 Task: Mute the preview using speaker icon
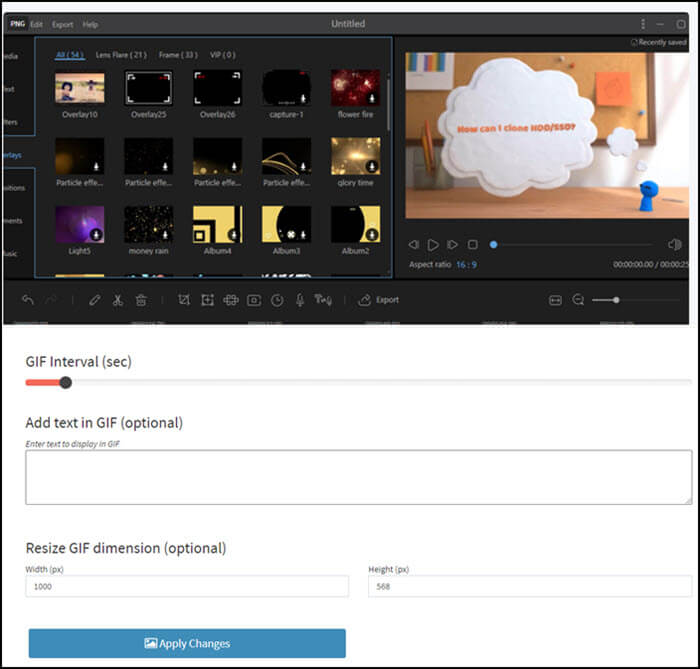coord(674,244)
